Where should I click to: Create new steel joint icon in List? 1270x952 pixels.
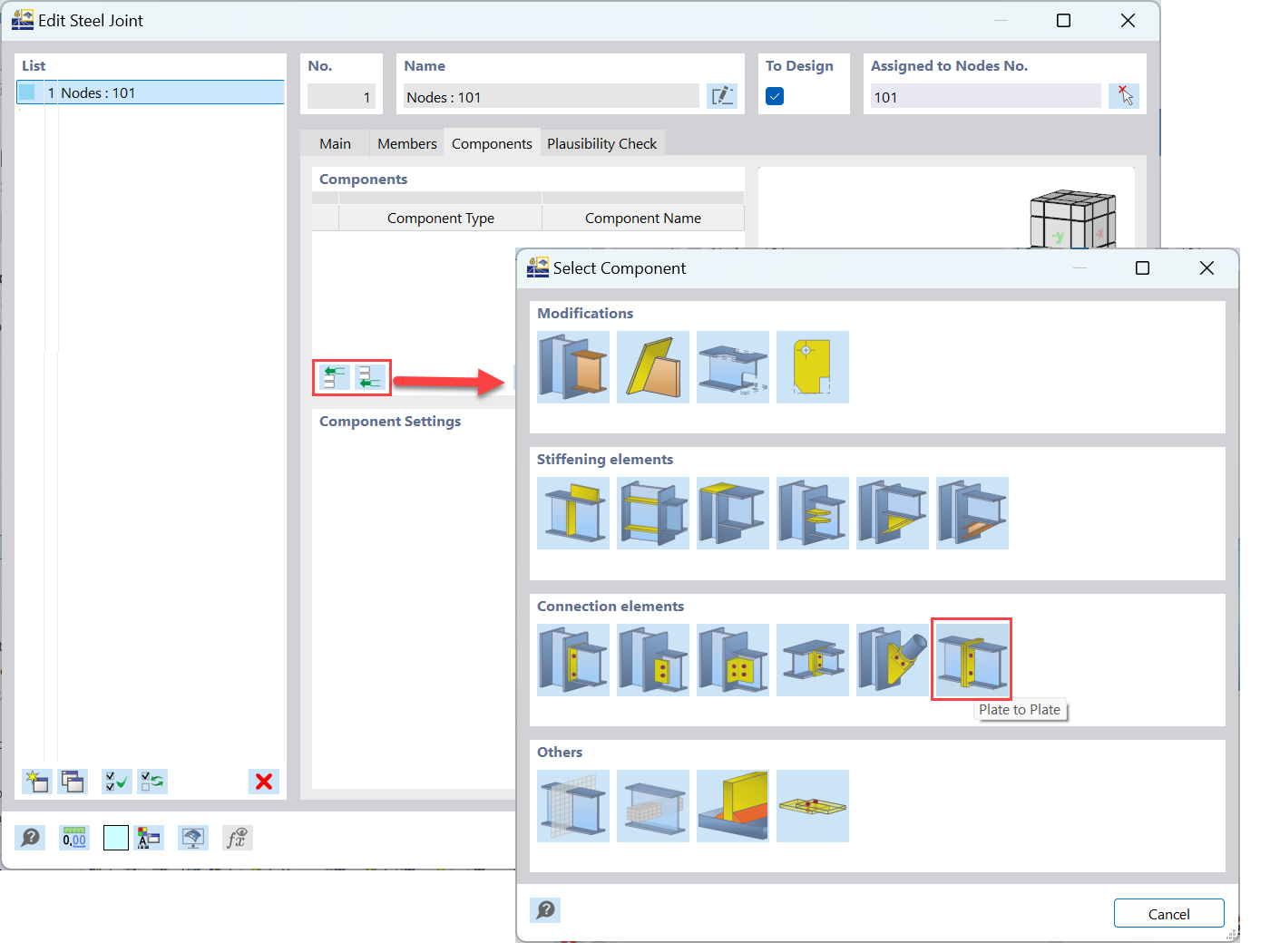[x=36, y=782]
